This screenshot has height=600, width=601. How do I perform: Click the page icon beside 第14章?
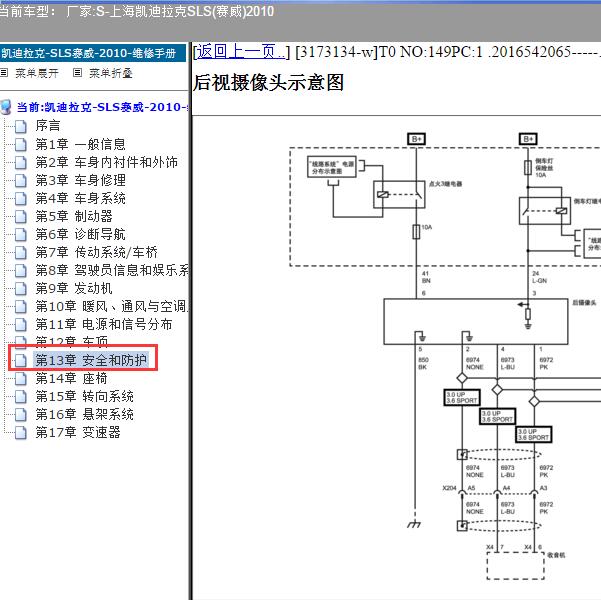tap(21, 379)
